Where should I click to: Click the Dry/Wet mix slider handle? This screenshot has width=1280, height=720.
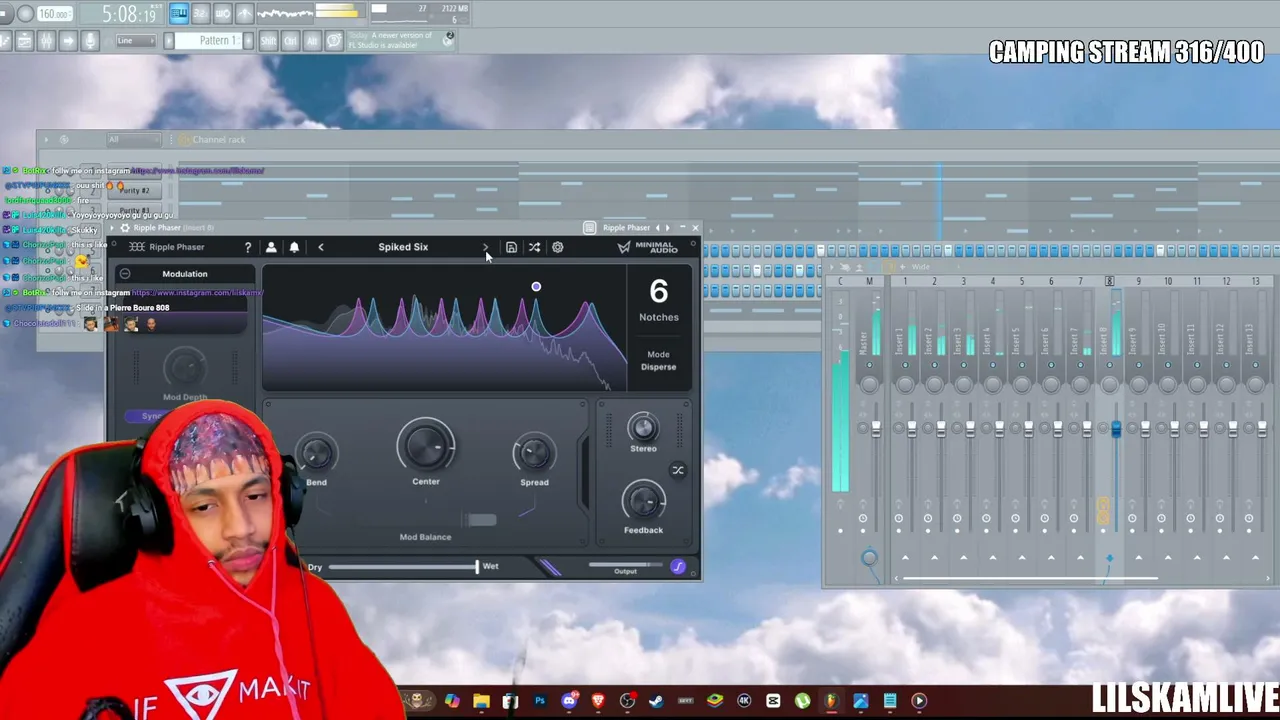click(x=477, y=567)
